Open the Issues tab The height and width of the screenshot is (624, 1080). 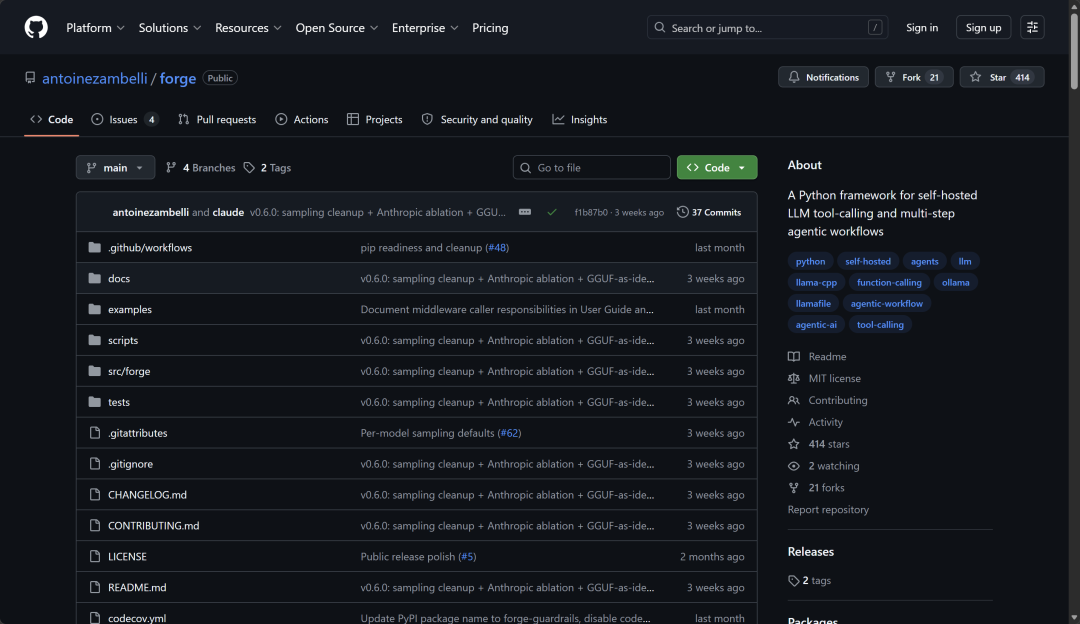(125, 119)
